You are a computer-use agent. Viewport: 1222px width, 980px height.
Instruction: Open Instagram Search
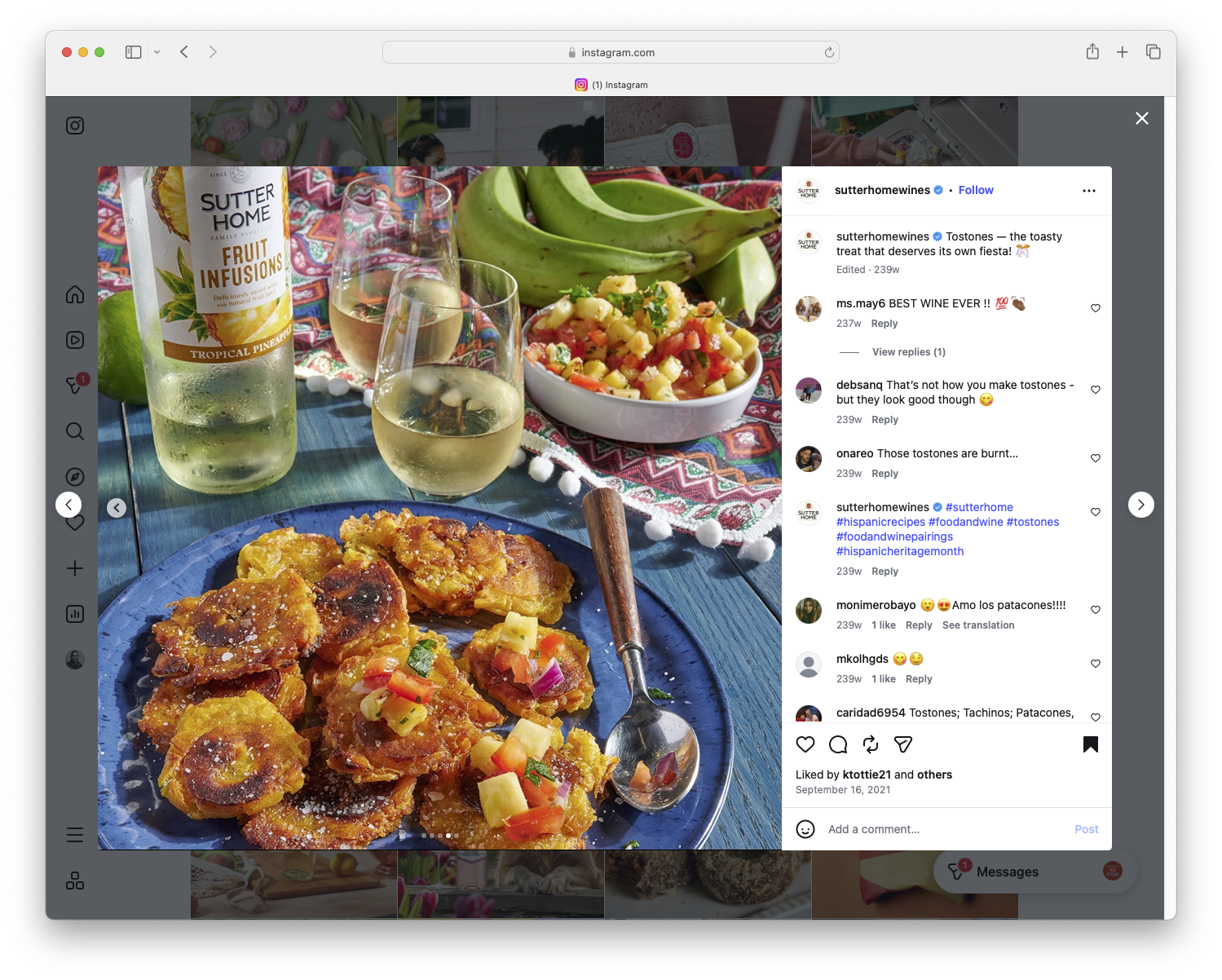click(74, 430)
